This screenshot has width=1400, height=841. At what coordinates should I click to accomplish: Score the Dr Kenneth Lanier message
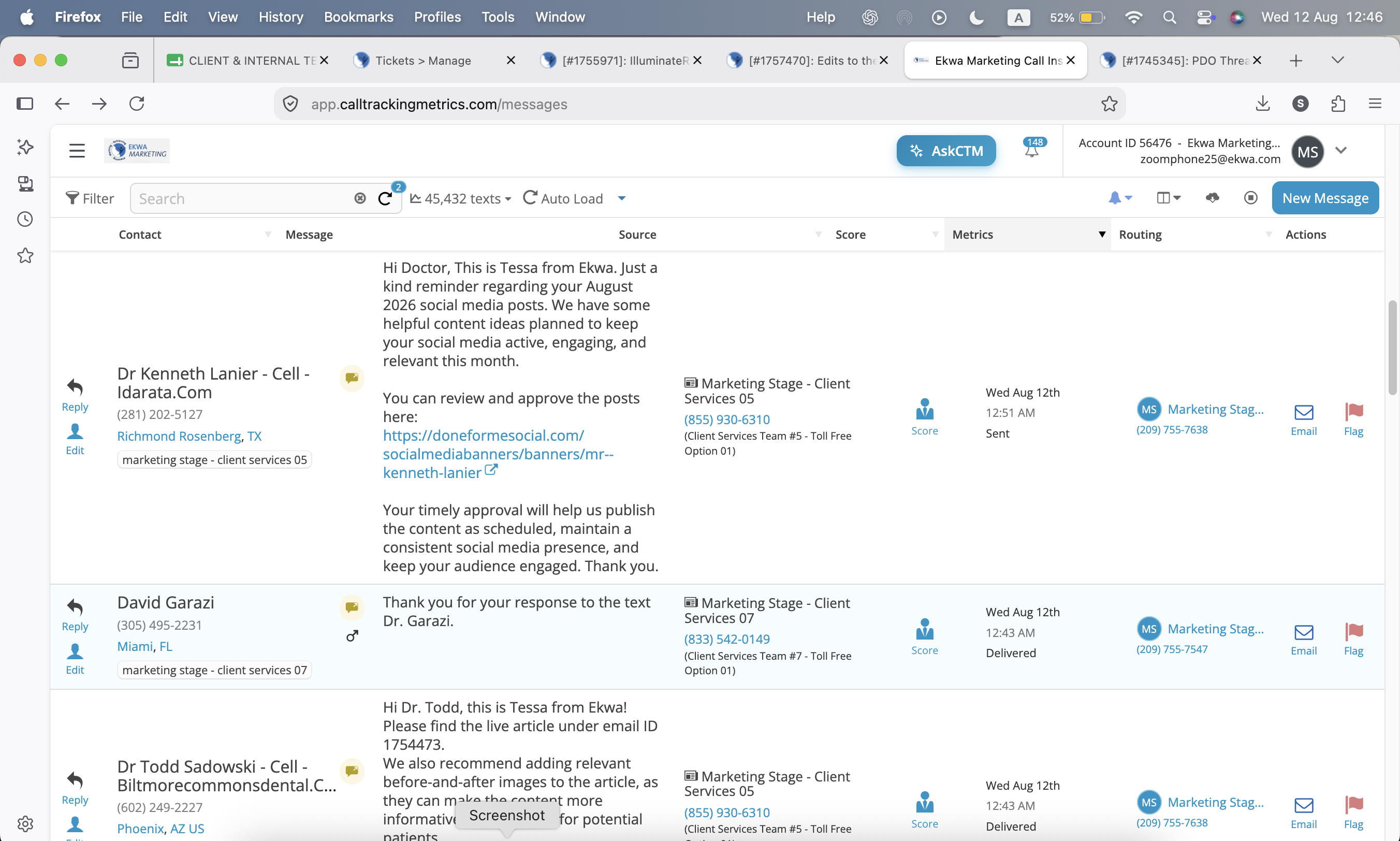[925, 417]
